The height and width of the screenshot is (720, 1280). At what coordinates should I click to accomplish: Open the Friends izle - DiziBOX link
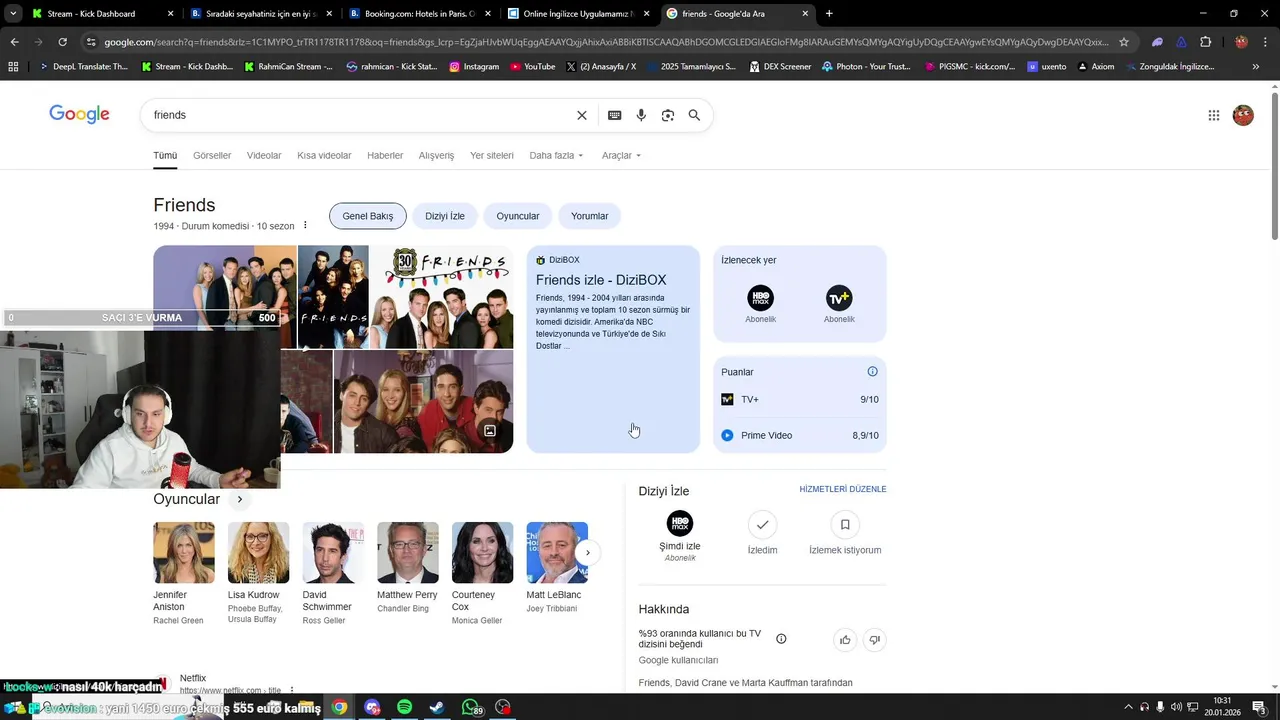coord(601,280)
